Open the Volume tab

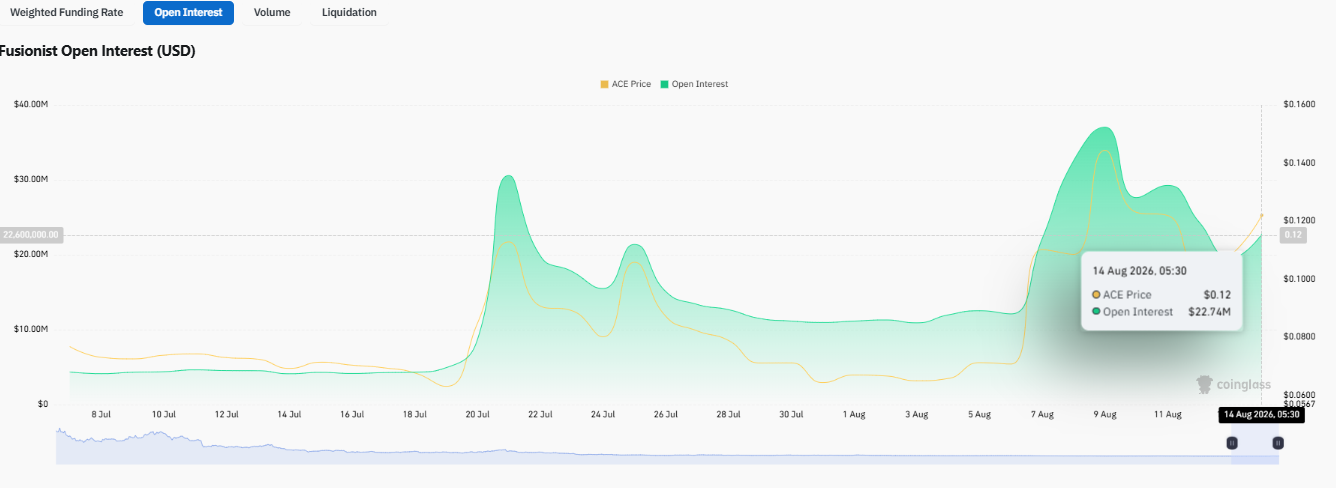pyautogui.click(x=272, y=13)
